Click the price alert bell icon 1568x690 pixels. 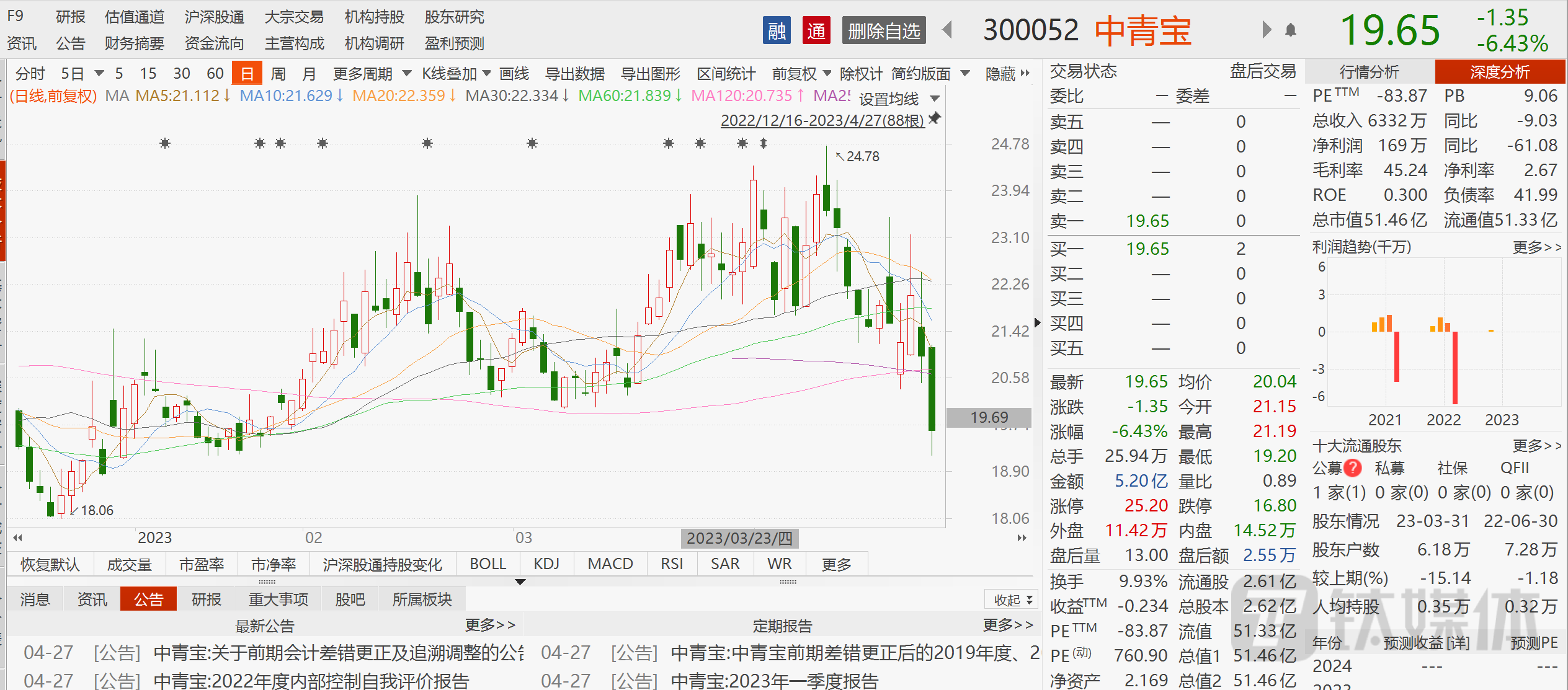(x=1291, y=30)
